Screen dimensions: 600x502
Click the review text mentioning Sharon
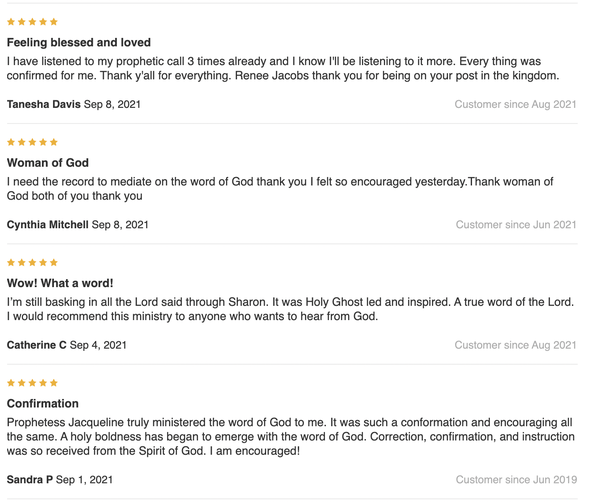pyautogui.click(x=290, y=309)
